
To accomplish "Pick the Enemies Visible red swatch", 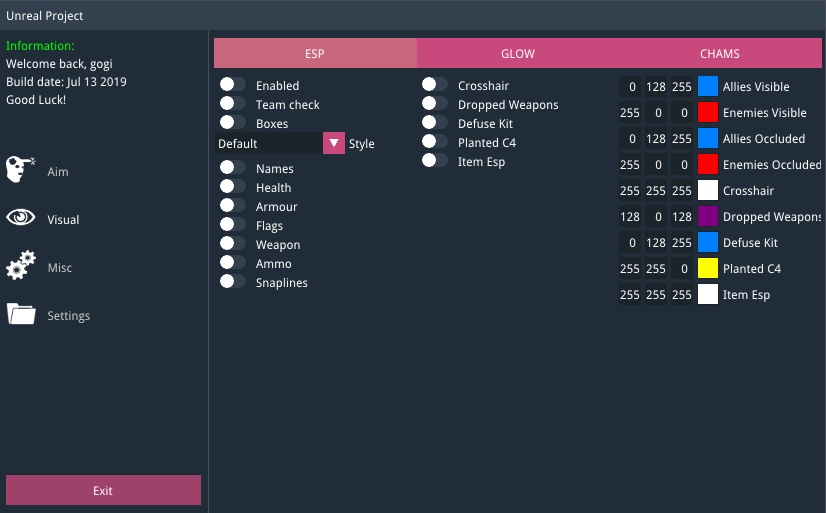I will point(708,113).
